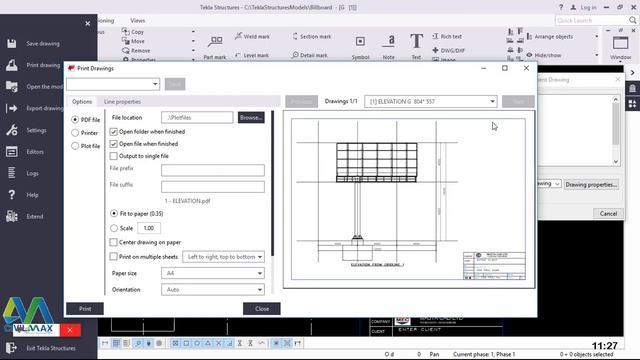Click the Copy tool in ribbon
Viewport: 640px width, 360px height.
click(133, 31)
